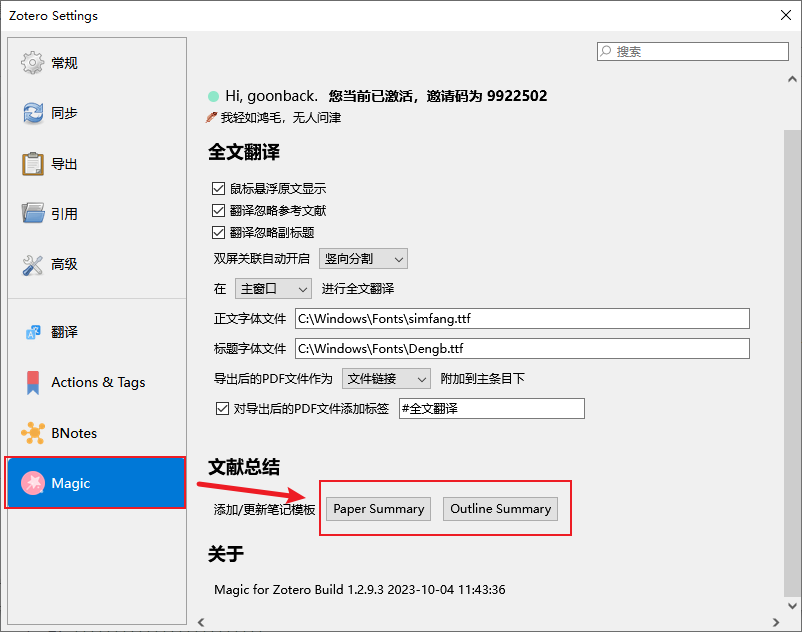This screenshot has height=632, width=802.
Task: Click the vertical scrollbar down arrow
Action: pyautogui.click(x=792, y=605)
